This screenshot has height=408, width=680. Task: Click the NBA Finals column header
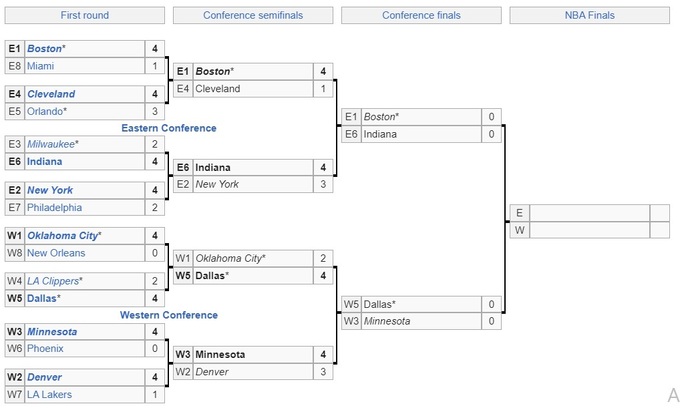(589, 16)
